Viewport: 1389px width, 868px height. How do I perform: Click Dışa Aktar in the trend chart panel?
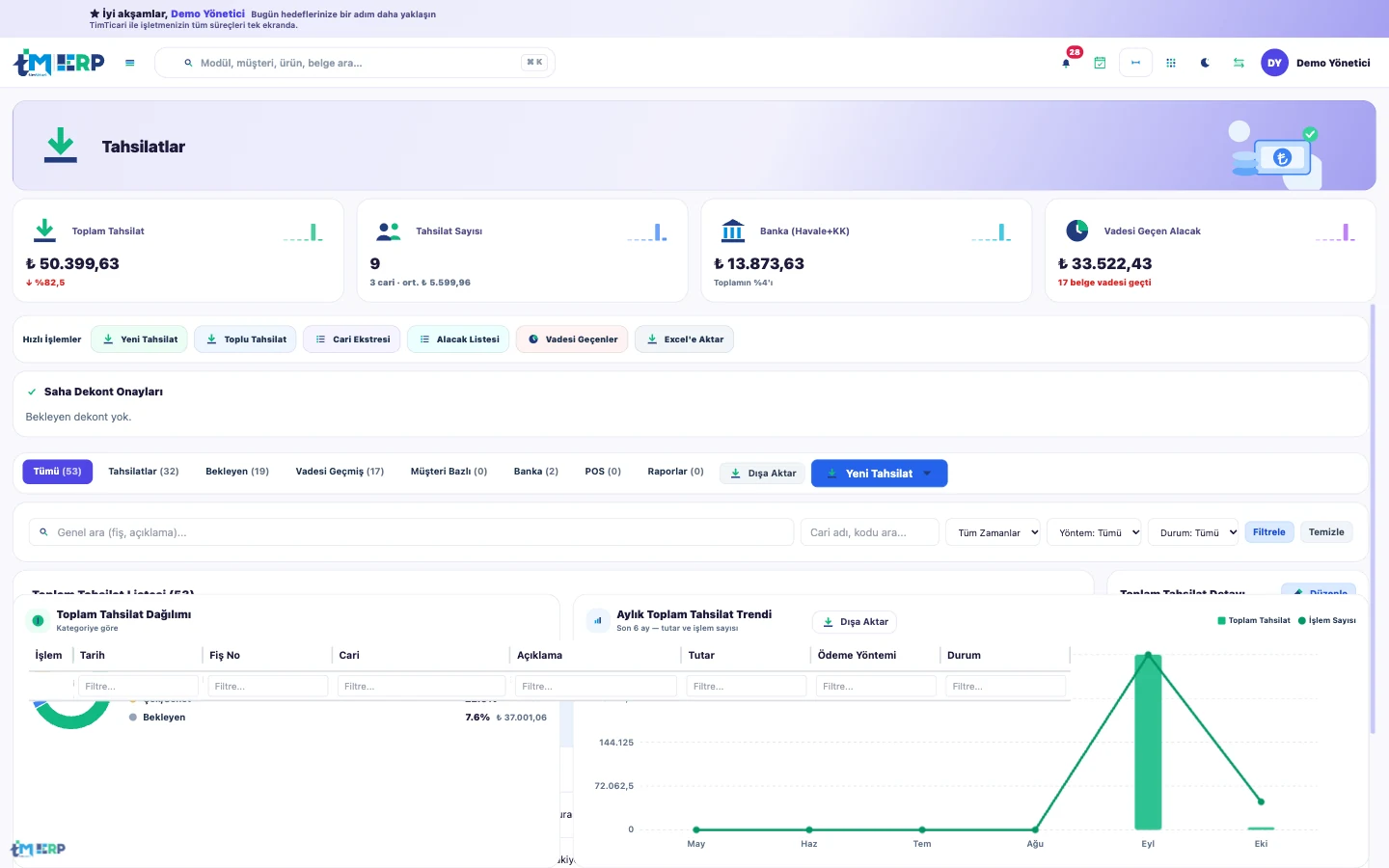pyautogui.click(x=855, y=622)
